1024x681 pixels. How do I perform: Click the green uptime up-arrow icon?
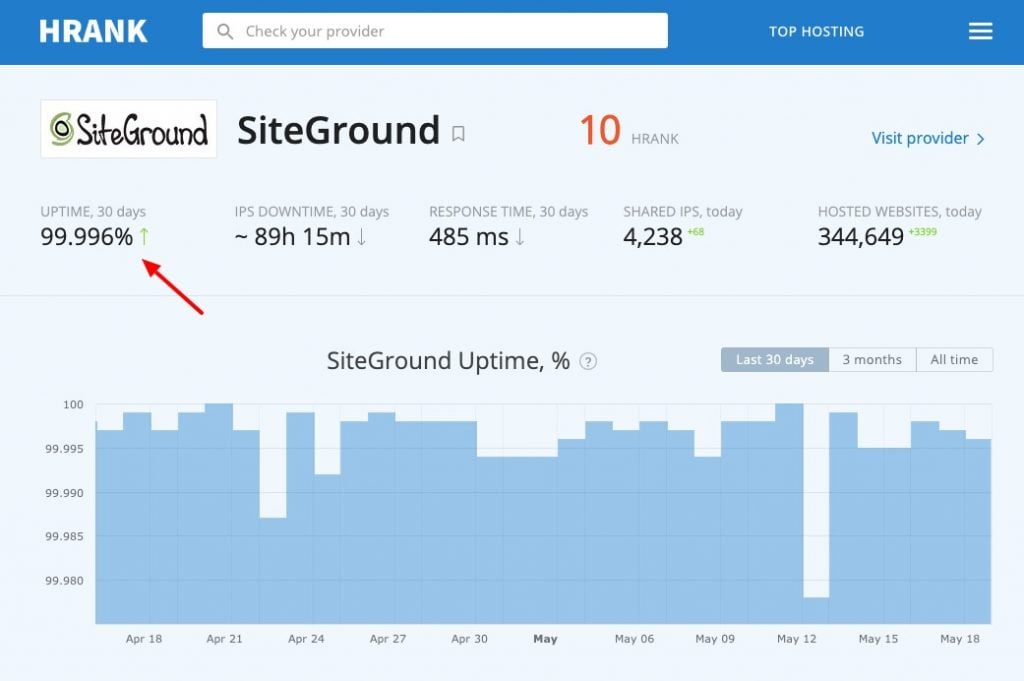point(144,236)
